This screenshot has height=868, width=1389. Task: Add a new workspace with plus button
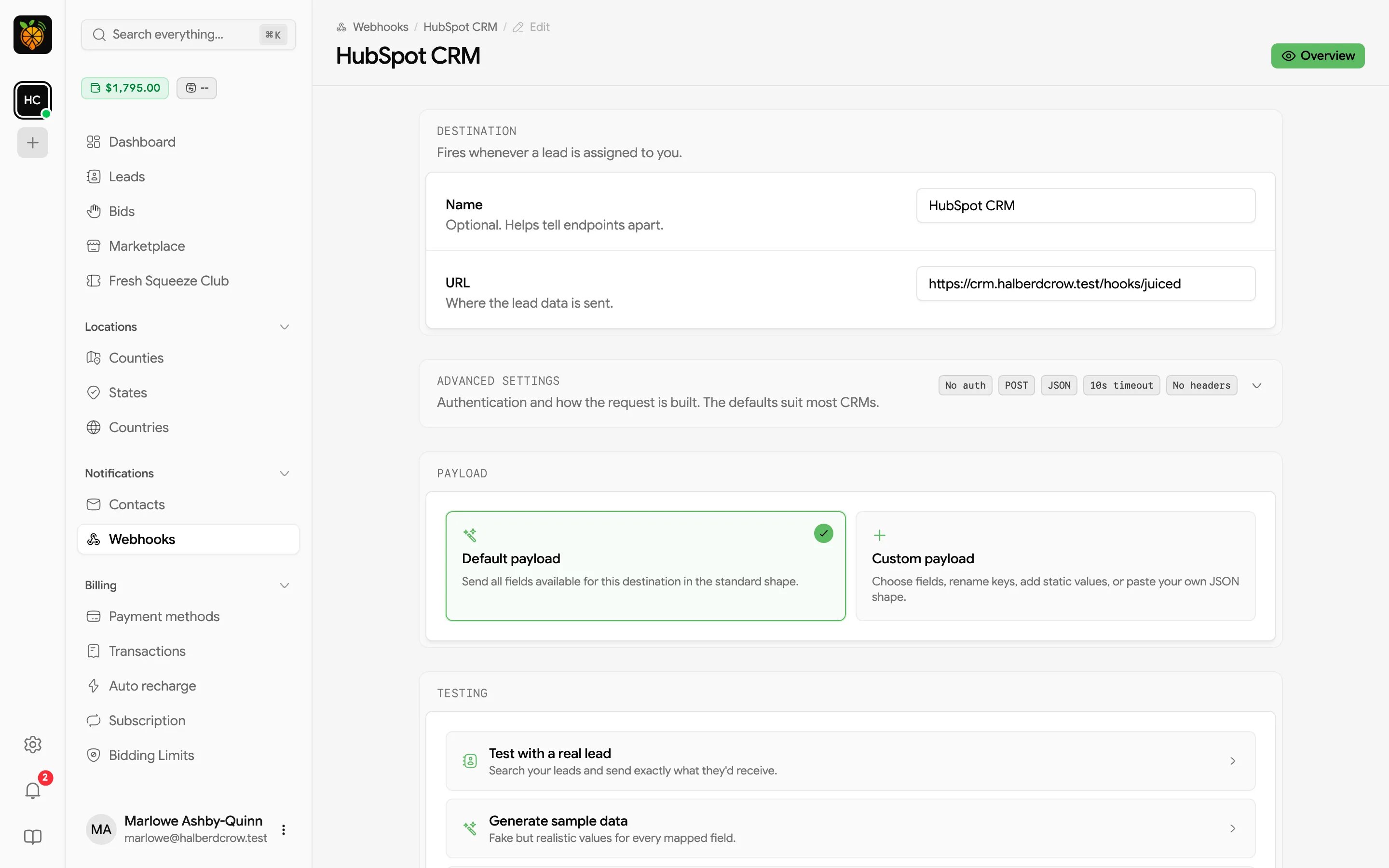point(33,142)
